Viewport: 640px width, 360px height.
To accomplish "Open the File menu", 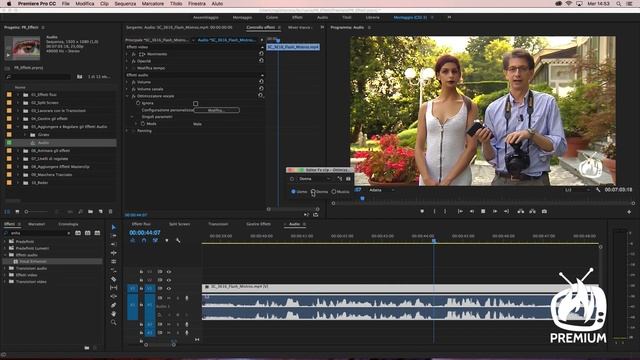I will pyautogui.click(x=65, y=3).
